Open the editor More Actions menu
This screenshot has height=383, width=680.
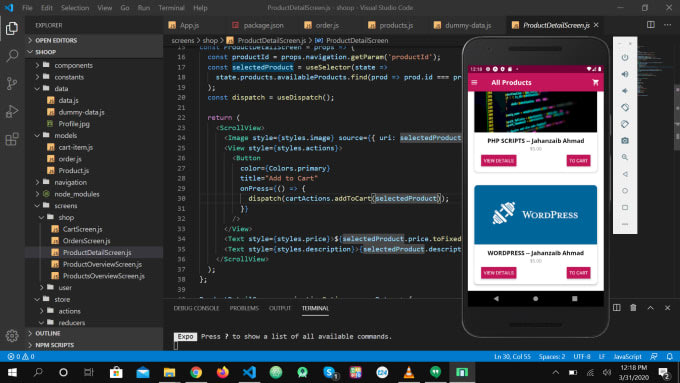[667, 25]
